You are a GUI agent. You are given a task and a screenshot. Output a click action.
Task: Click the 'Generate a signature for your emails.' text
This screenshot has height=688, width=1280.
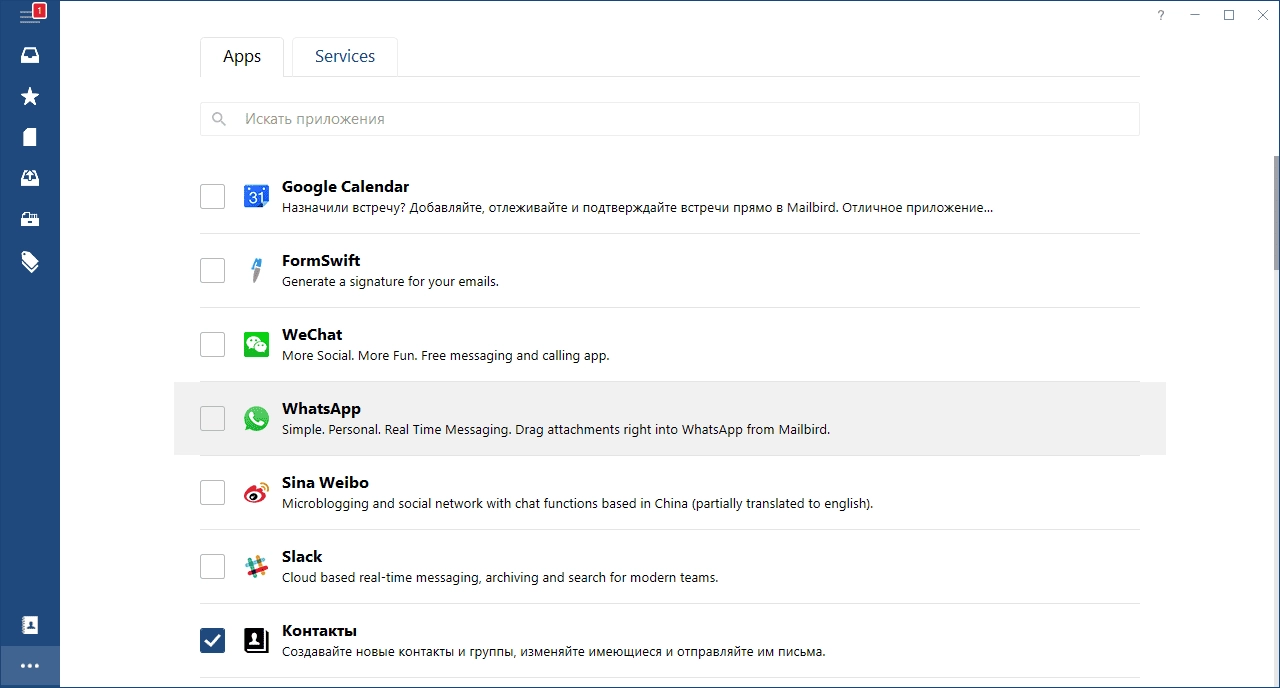(390, 282)
